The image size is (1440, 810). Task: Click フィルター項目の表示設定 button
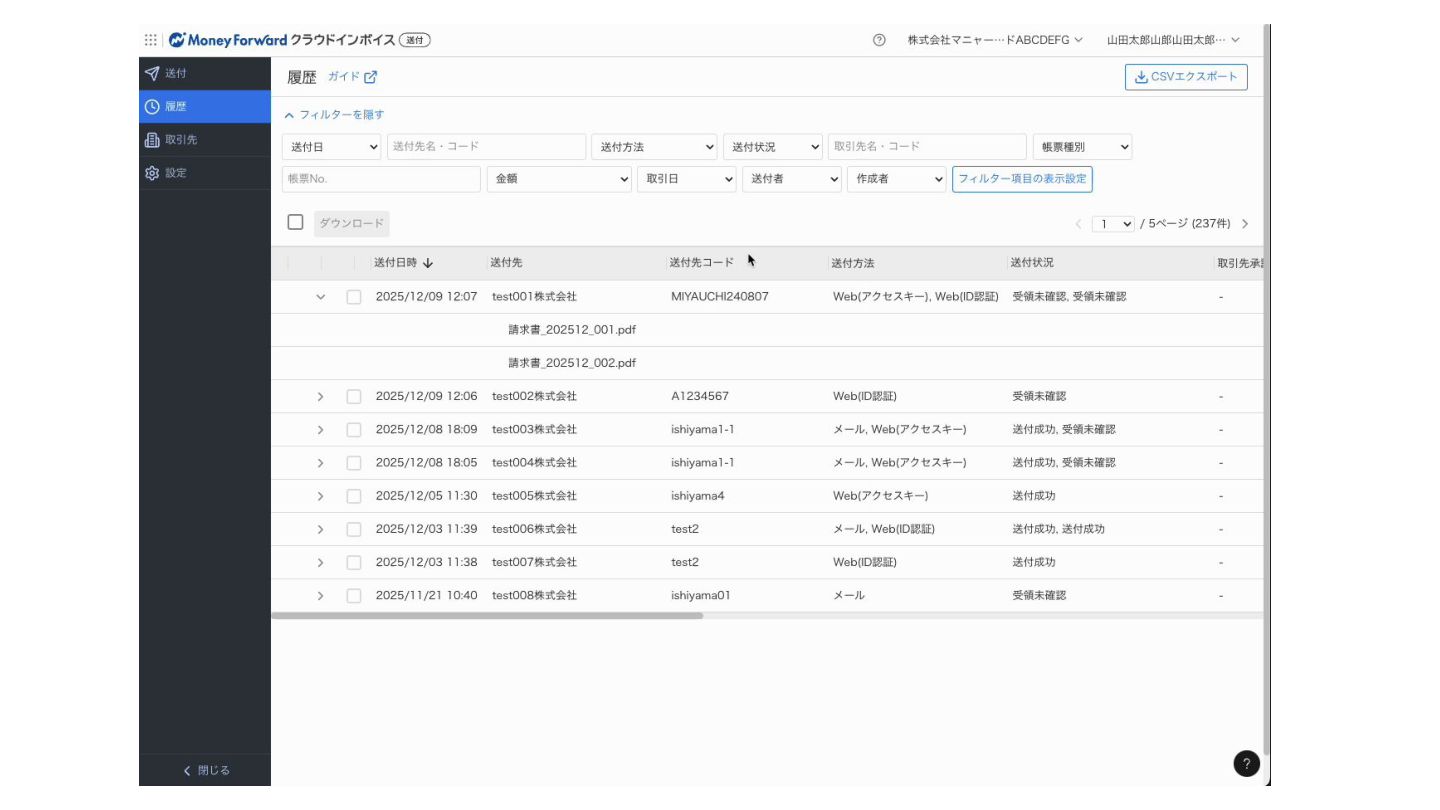coord(1022,179)
